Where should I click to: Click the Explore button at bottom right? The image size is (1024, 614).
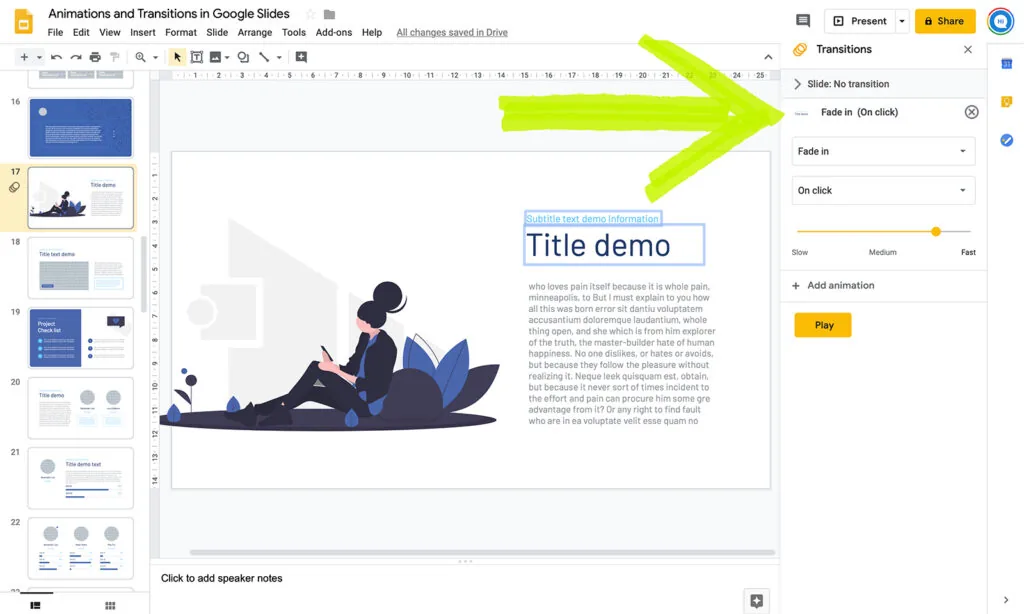coord(756,600)
